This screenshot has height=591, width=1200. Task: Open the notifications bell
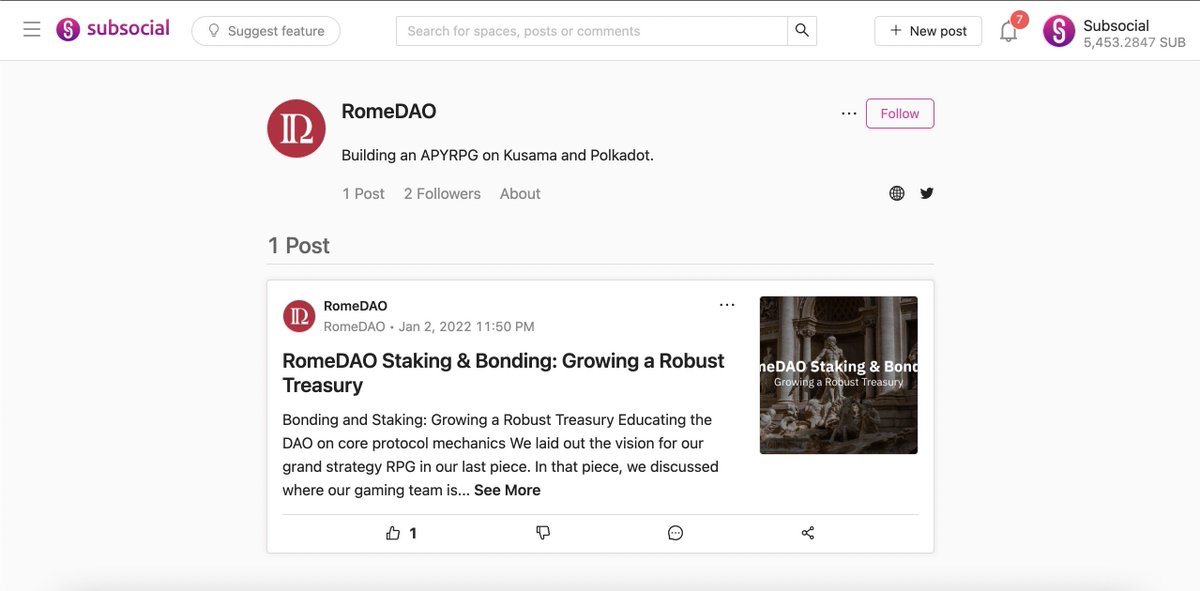pos(1009,31)
